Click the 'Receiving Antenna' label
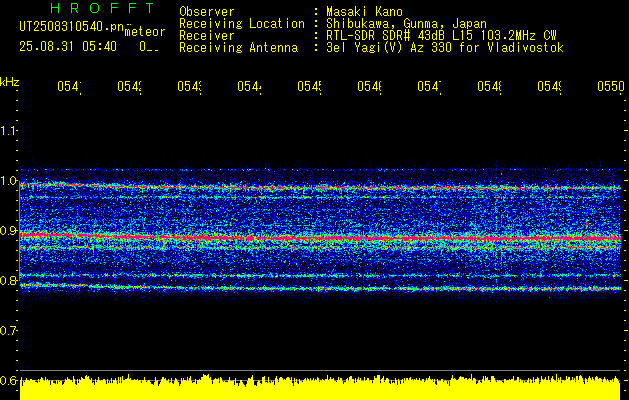Viewport: 629px width, 400px height. click(238, 48)
